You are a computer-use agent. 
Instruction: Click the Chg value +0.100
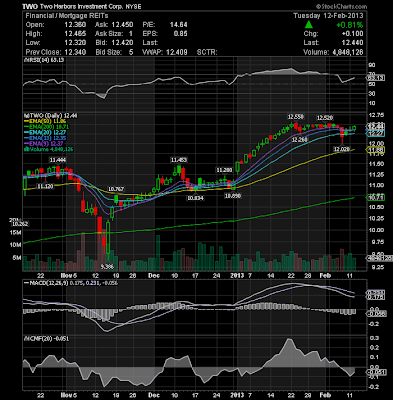coord(352,33)
